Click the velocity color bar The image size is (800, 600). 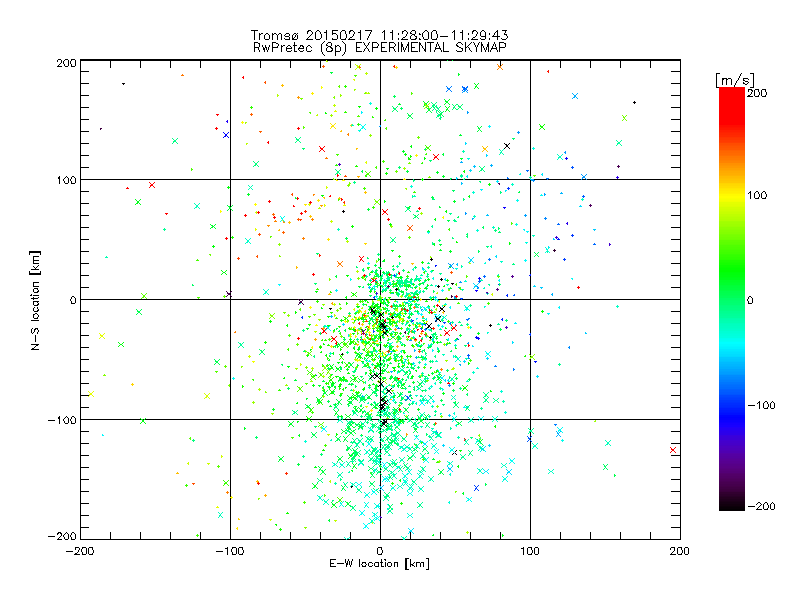tap(732, 299)
